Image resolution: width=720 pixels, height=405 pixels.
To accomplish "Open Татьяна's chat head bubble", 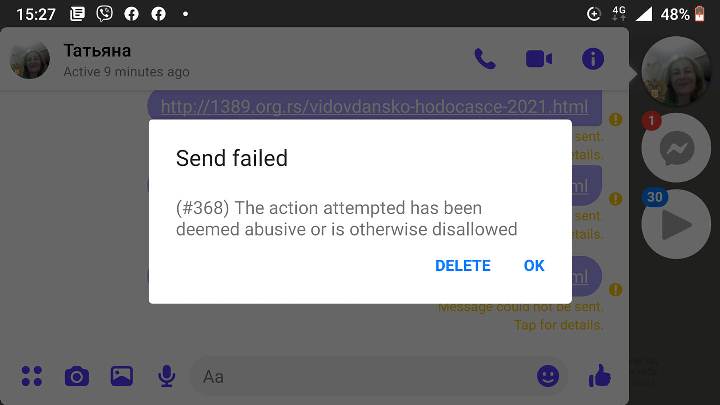I will (x=675, y=72).
